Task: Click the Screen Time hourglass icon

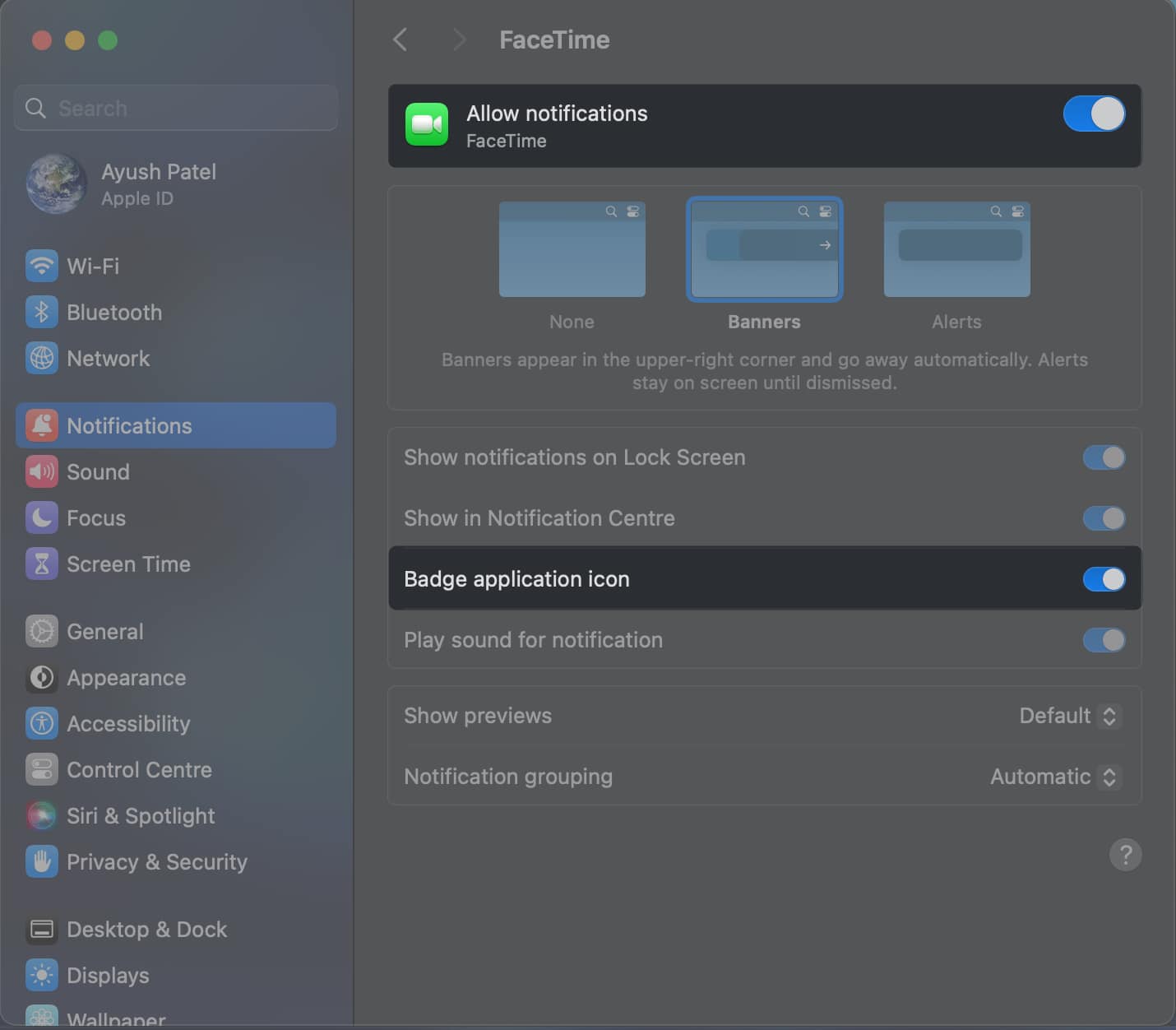Action: [42, 564]
